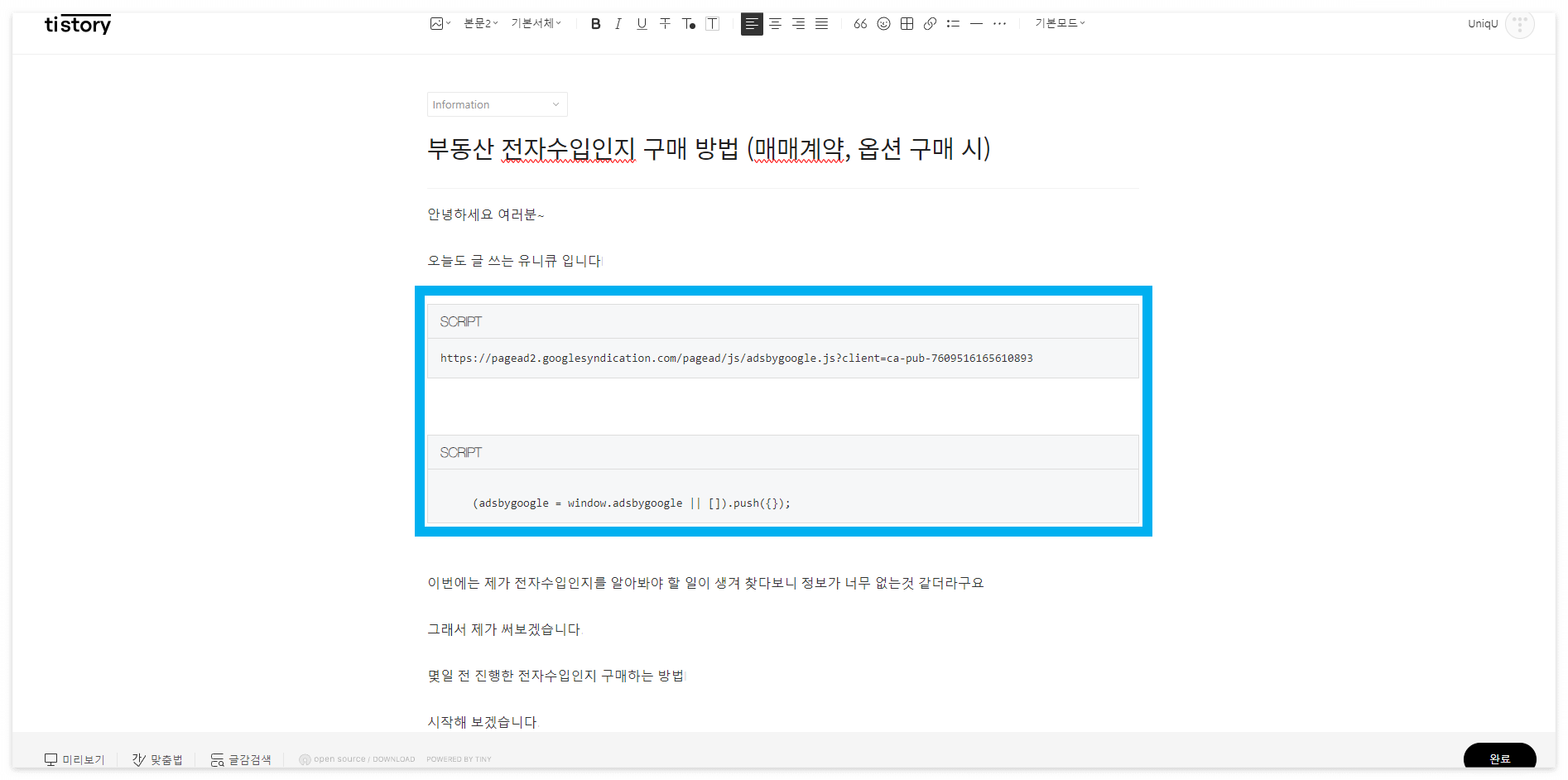
Task: Click the adsbygoogle push code line
Action: point(631,503)
